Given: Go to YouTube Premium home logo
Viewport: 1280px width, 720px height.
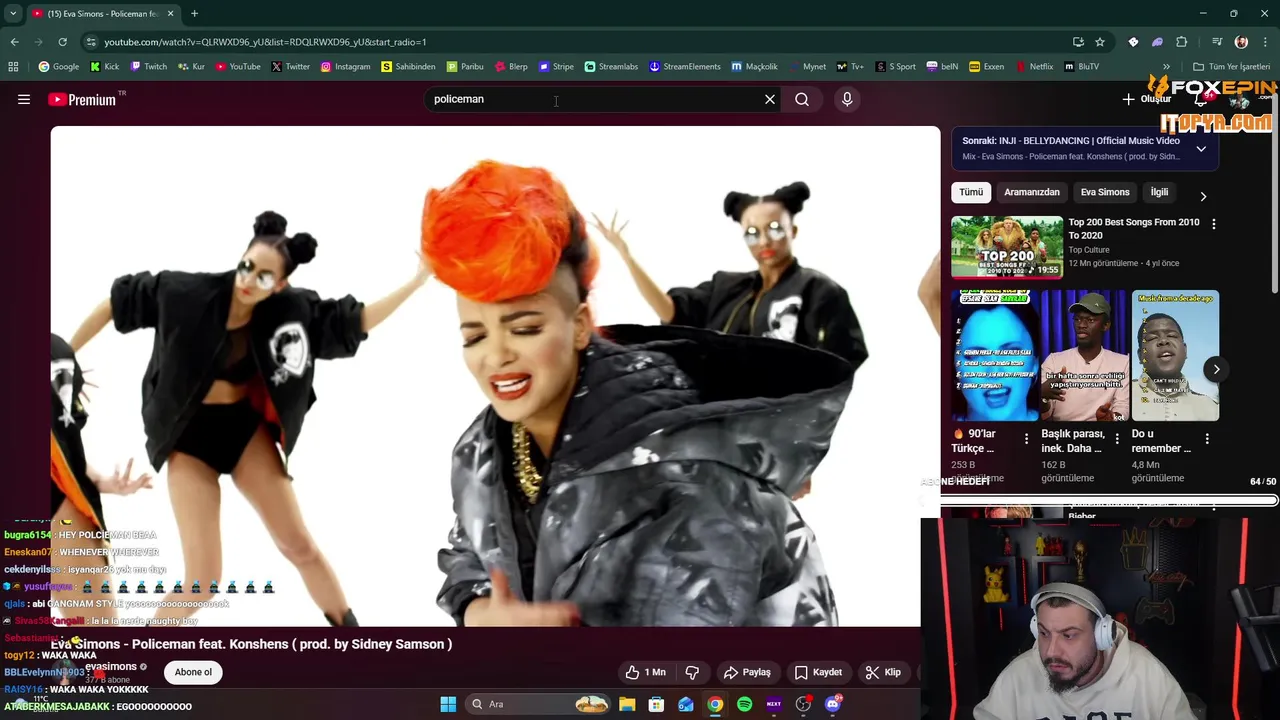Looking at the screenshot, I should pos(82,99).
